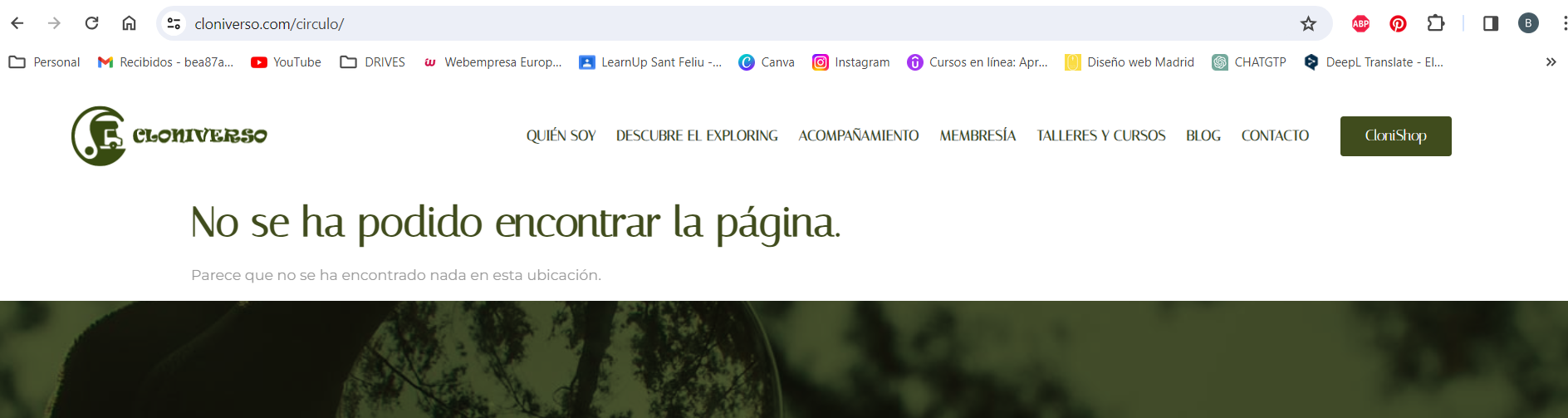This screenshot has width=1568, height=418.
Task: Bookmark this page with the star icon
Action: (x=1308, y=23)
